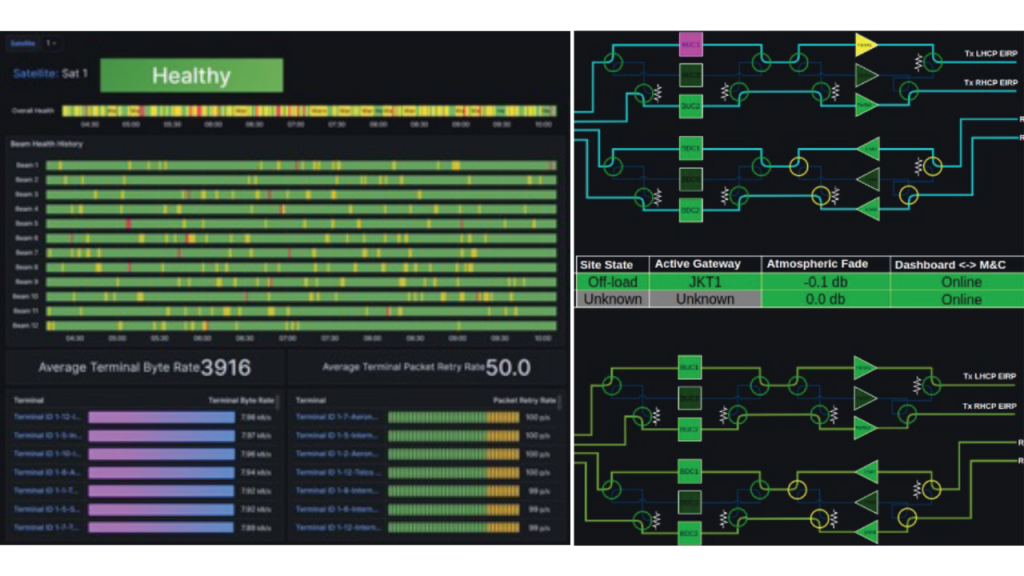Image resolution: width=1024 pixels, height=576 pixels.
Task: Click Tx LHCP EIRP label in upper diagram
Action: pyautogui.click(x=990, y=54)
